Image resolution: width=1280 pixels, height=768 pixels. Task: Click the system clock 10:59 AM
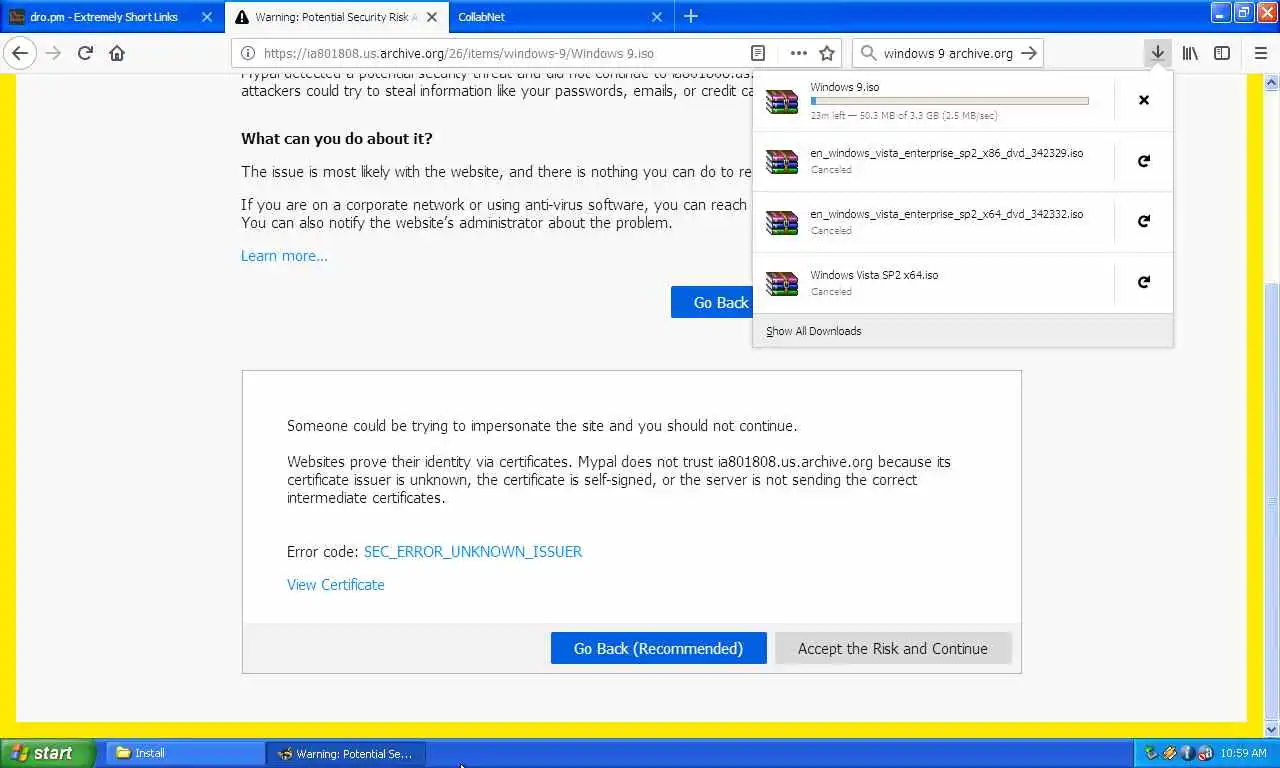[1244, 753]
